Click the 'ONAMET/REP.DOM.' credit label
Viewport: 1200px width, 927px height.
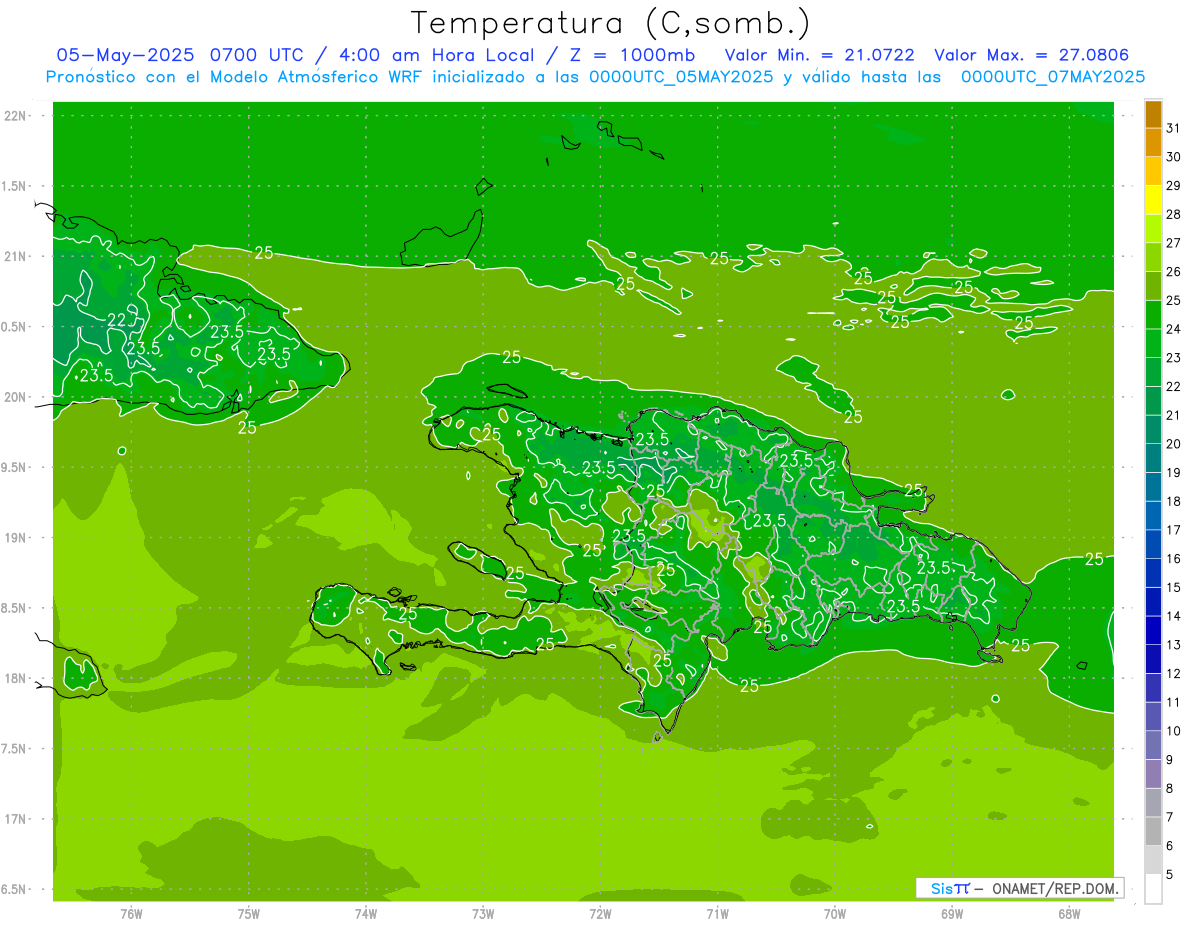[x=1056, y=888]
